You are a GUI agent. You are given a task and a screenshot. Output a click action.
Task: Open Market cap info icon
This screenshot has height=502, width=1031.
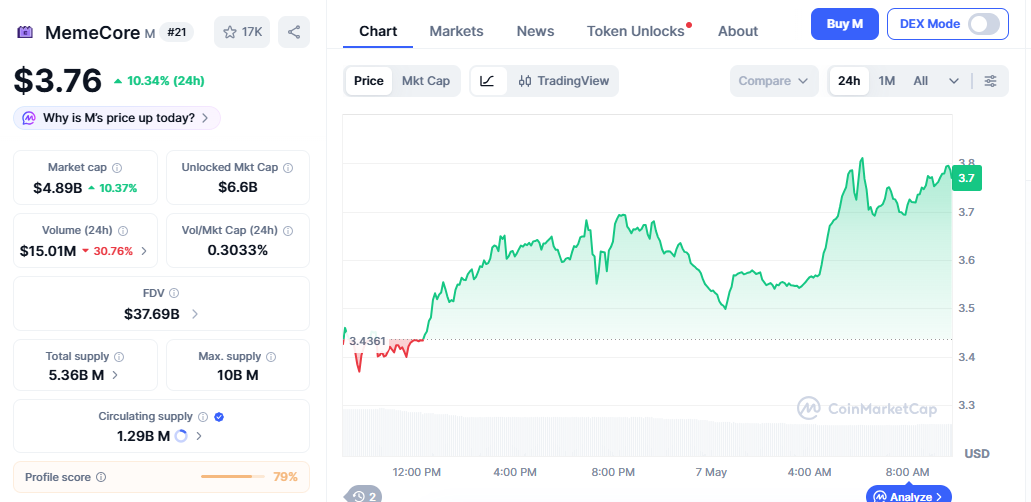[117, 168]
